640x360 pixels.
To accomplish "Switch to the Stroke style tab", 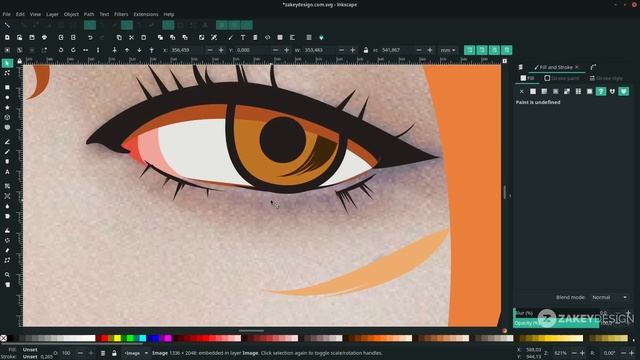I will pyautogui.click(x=606, y=78).
